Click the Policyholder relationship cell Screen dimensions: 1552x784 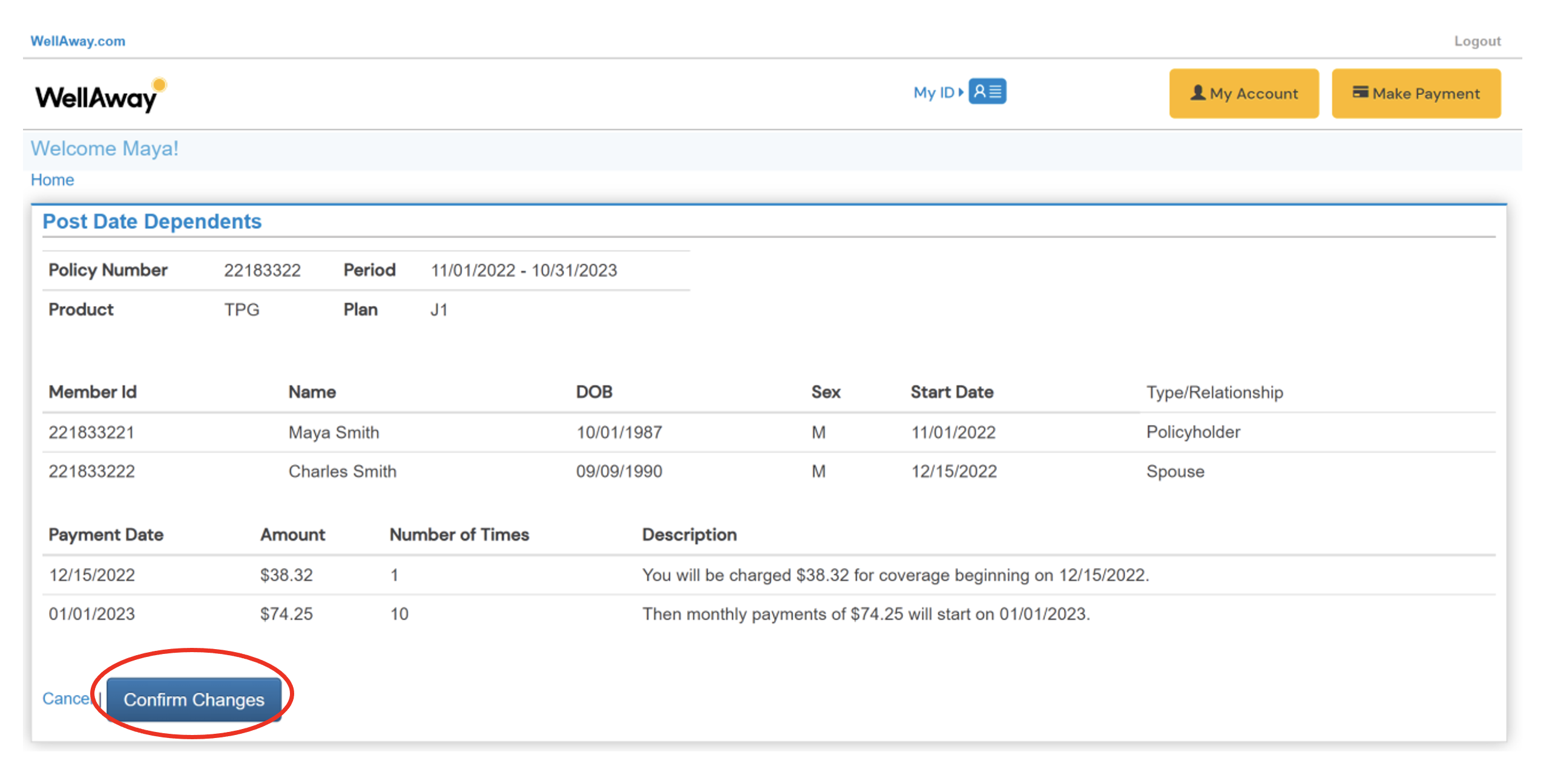(x=1193, y=432)
